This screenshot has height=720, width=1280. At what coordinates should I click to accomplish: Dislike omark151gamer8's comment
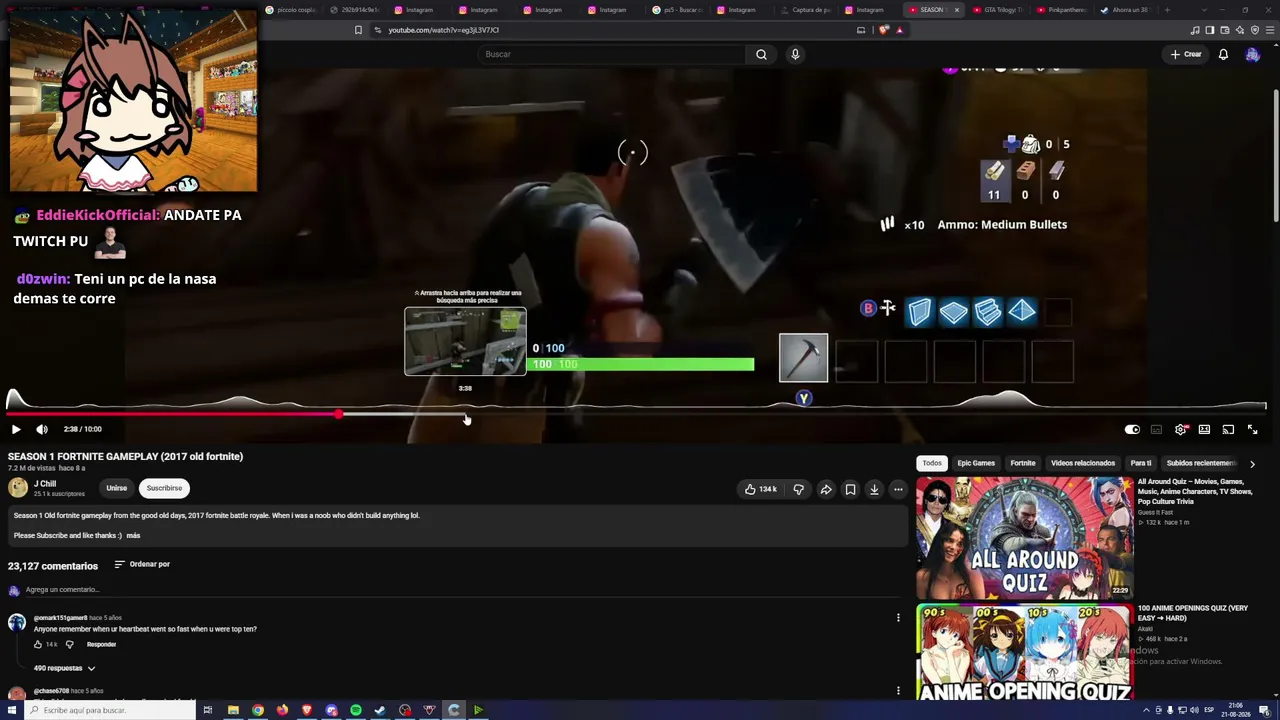pos(69,645)
